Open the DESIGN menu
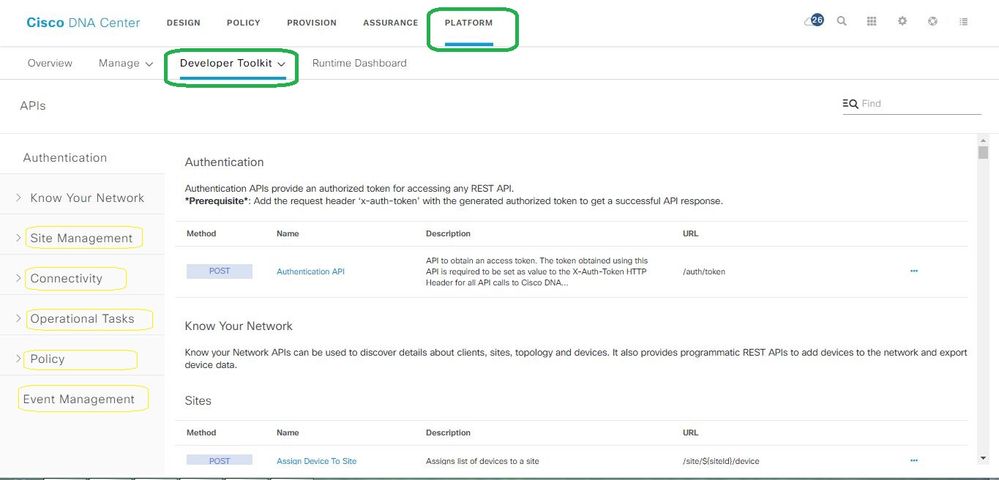The height and width of the screenshot is (480, 999). (x=183, y=23)
